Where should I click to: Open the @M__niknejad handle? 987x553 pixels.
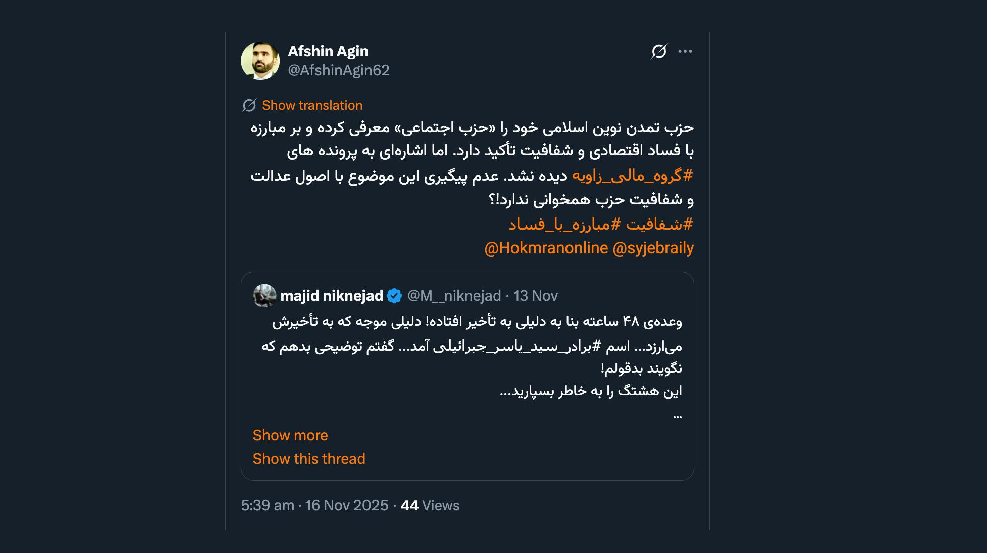click(454, 296)
